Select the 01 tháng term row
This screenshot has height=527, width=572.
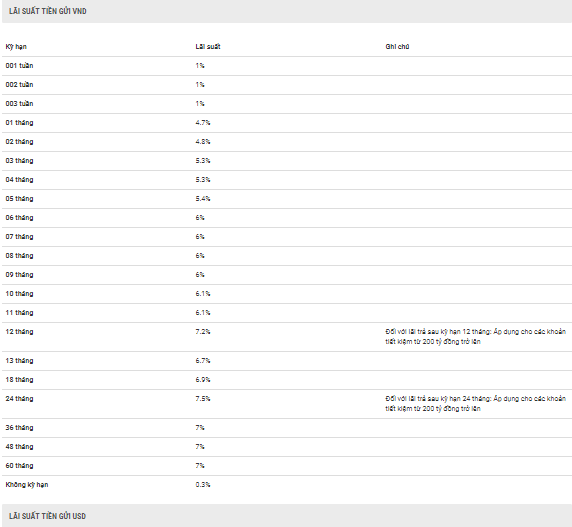point(287,123)
